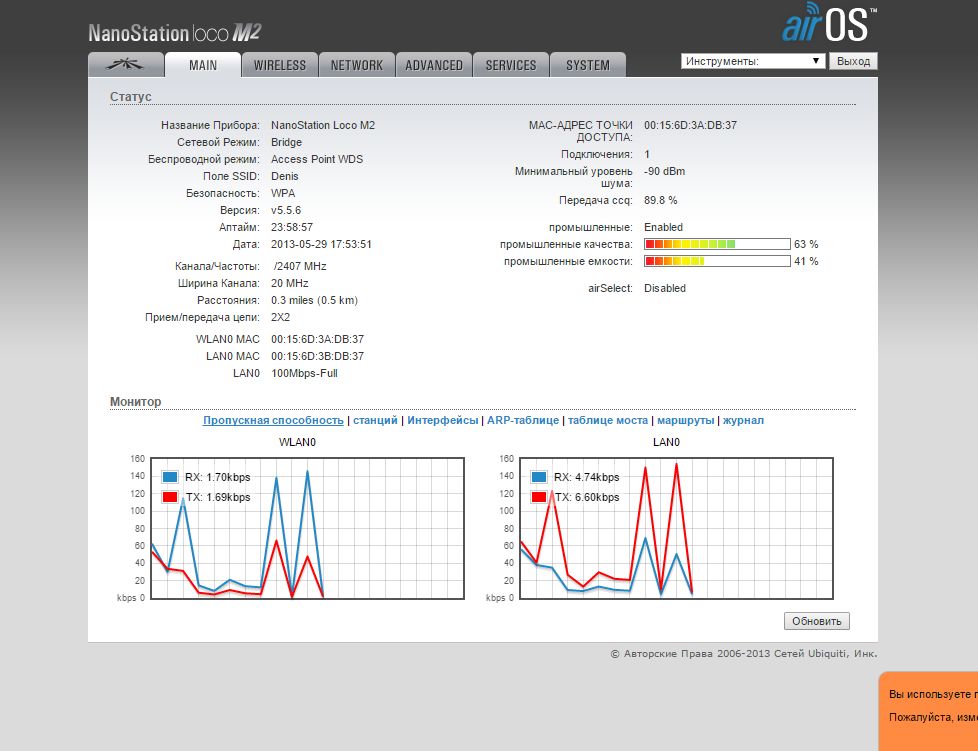Expand the Инструменты dropdown

(753, 61)
